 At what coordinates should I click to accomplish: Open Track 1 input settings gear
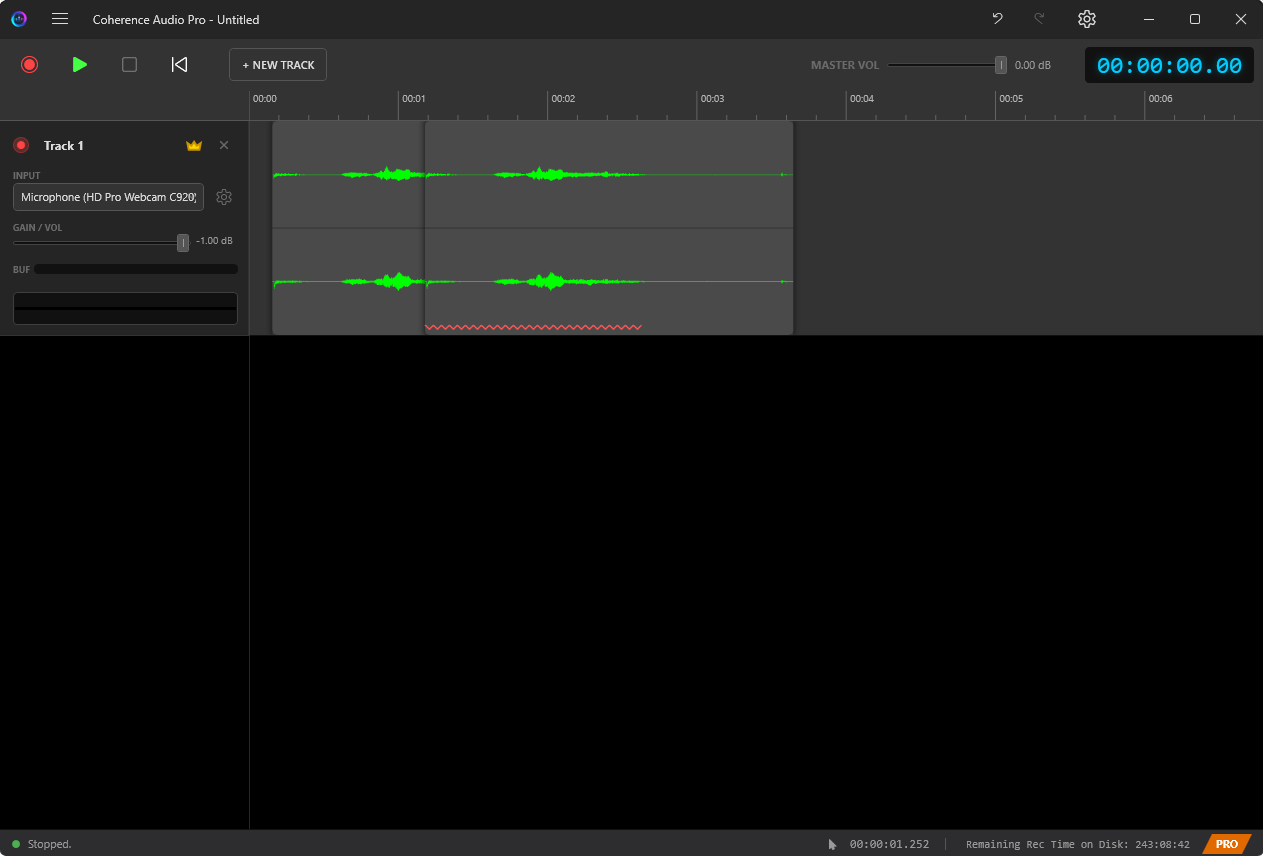224,197
